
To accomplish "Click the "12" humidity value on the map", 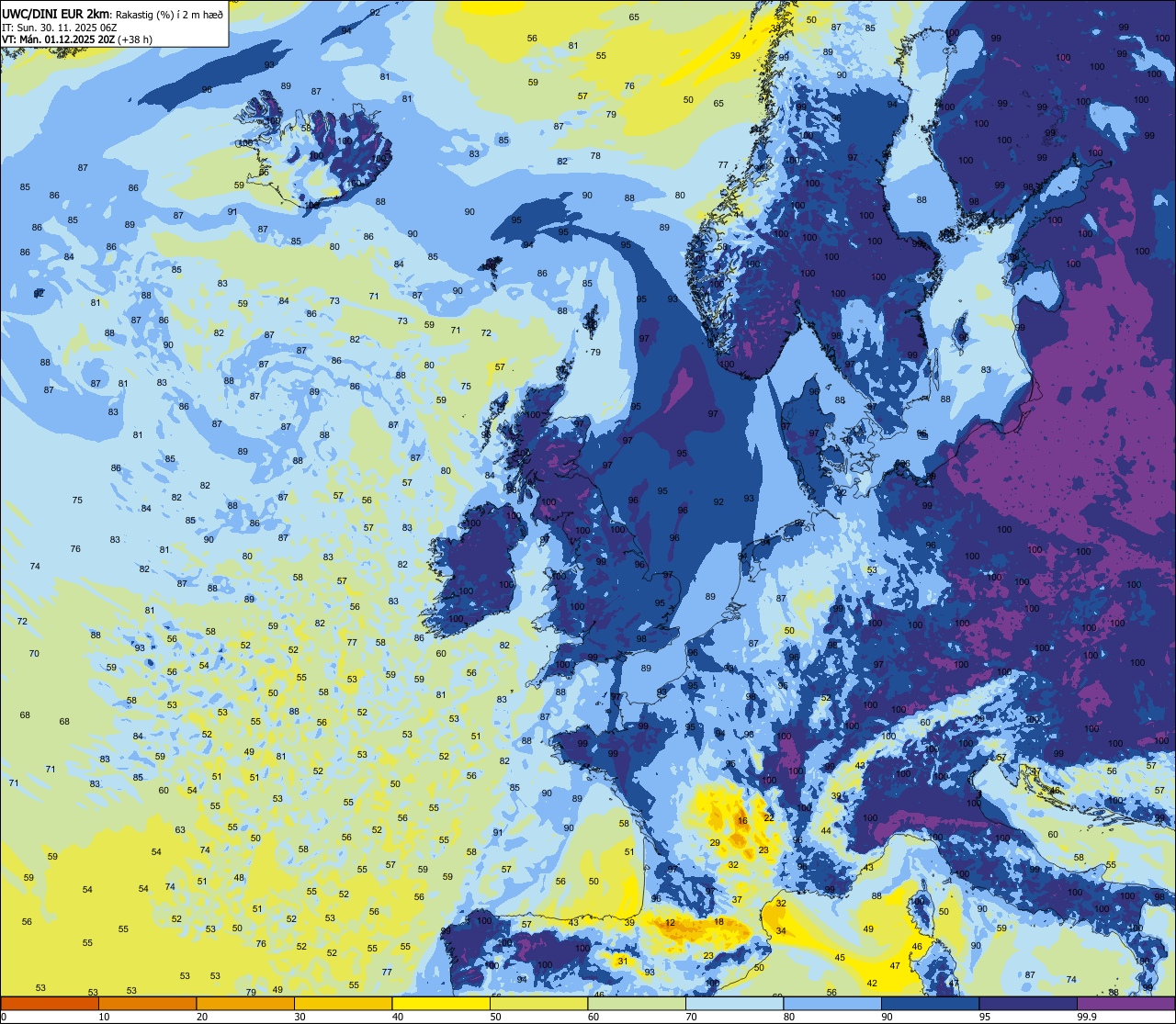I will pyautogui.click(x=671, y=923).
